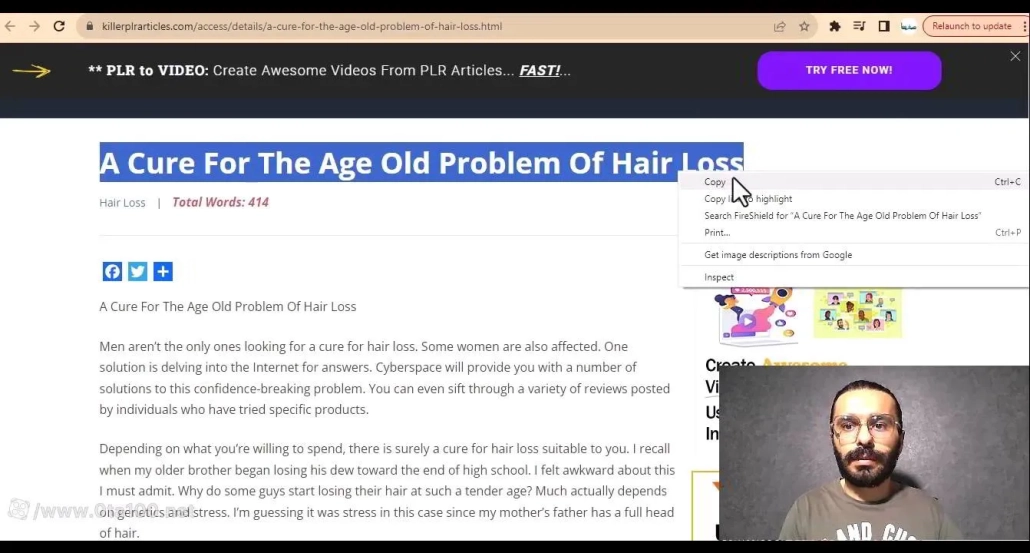Viewport: 1030px width, 553px height.
Task: Bookmark this page with the star icon
Action: (804, 26)
